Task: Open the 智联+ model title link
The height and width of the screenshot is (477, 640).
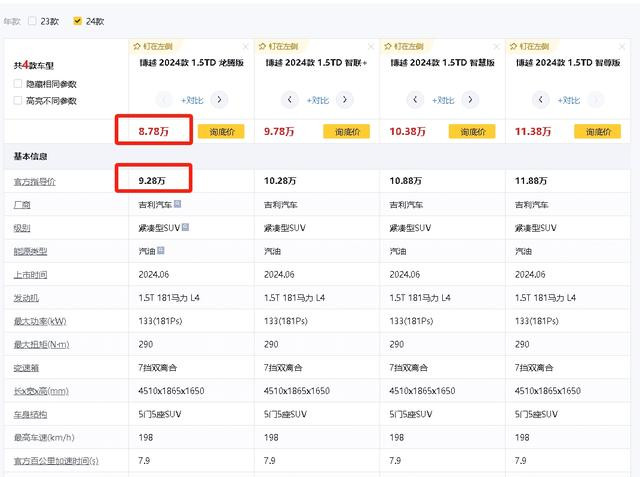Action: [316, 62]
